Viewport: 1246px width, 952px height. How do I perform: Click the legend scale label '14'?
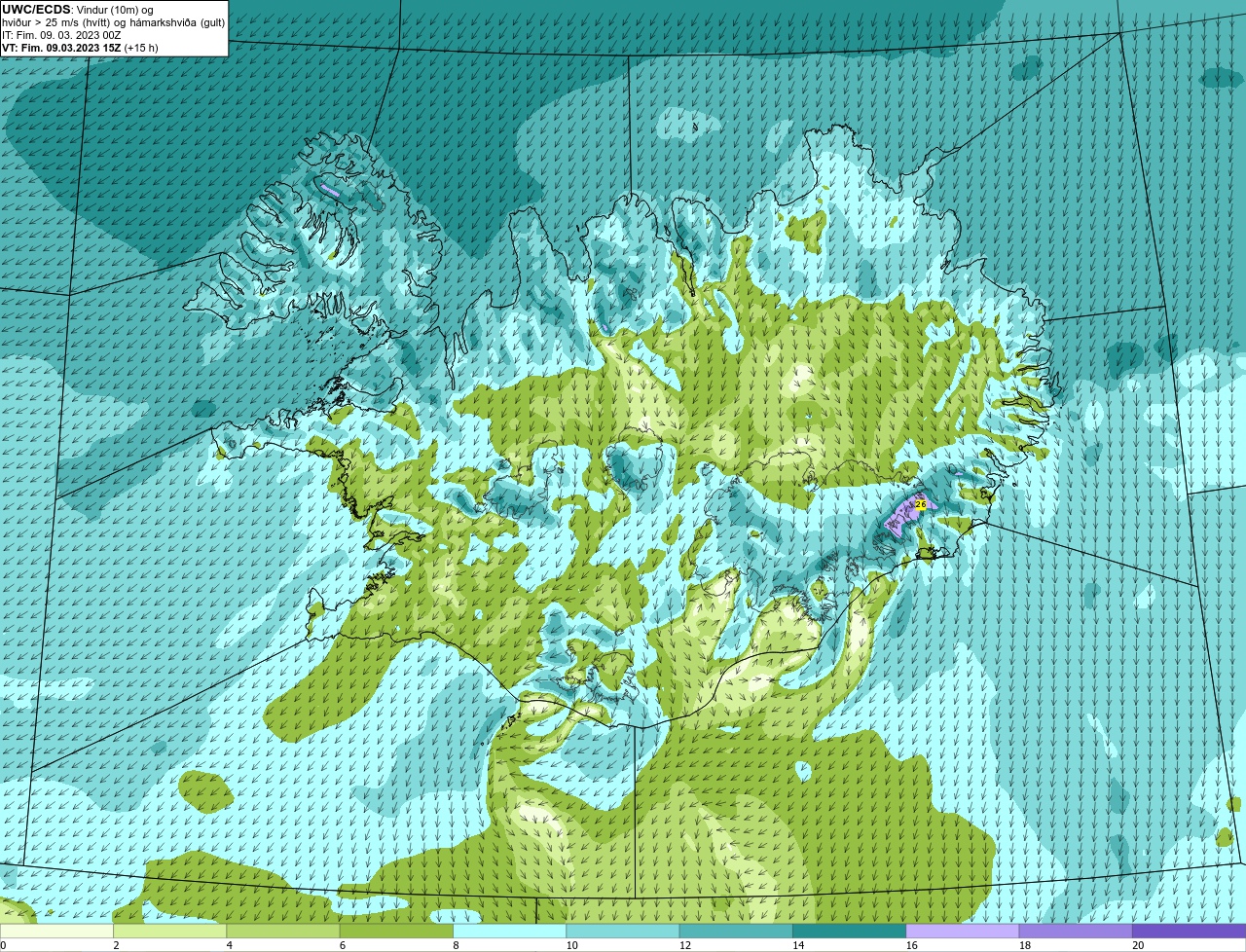(x=798, y=945)
